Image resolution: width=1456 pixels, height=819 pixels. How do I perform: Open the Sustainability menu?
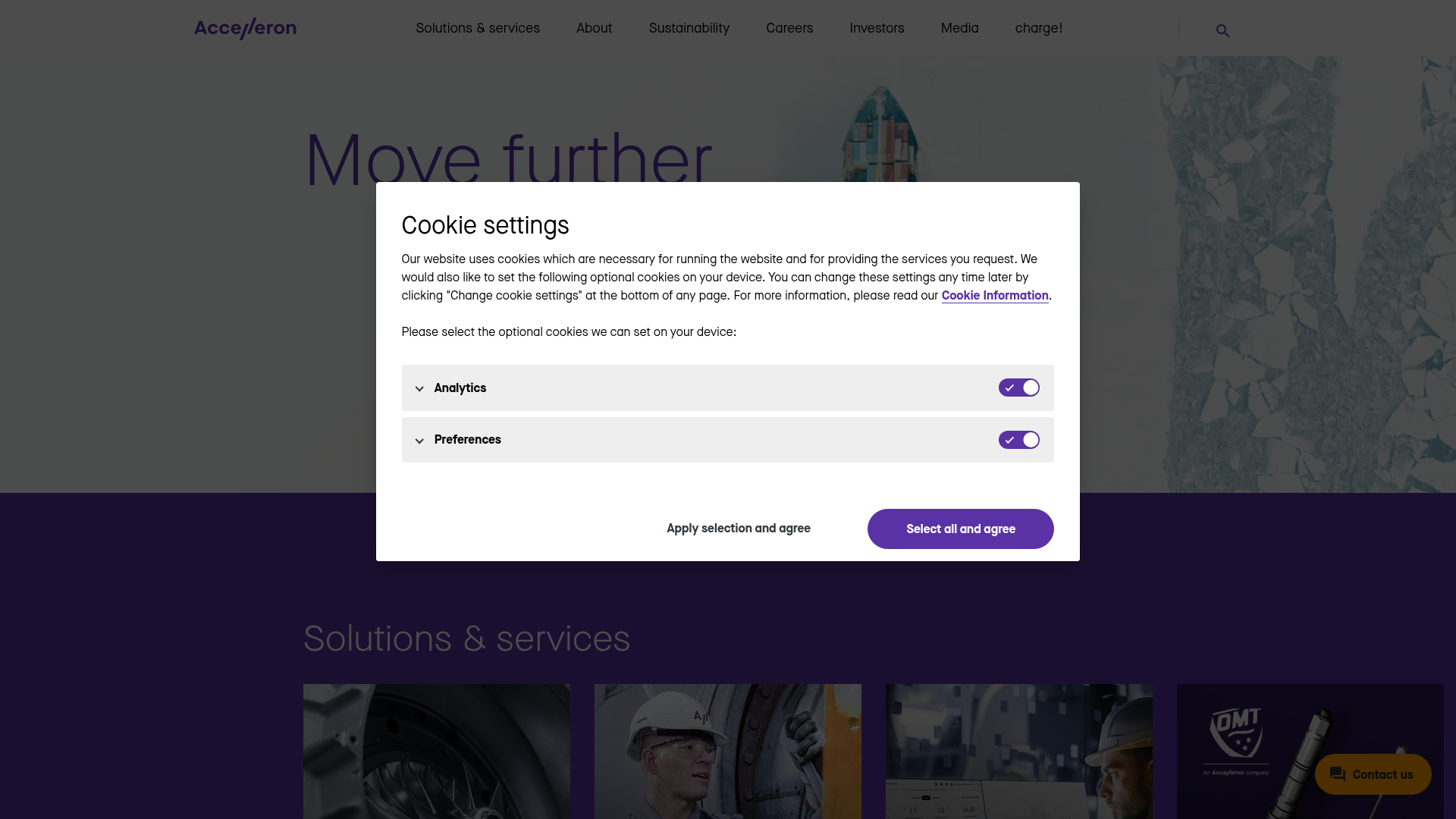pos(689,28)
